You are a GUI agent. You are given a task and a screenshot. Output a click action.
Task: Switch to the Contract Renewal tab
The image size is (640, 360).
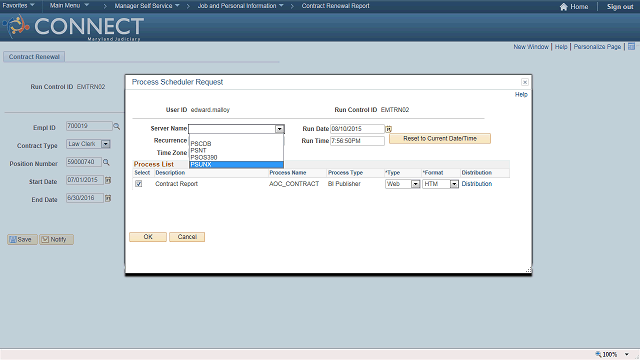(34, 57)
